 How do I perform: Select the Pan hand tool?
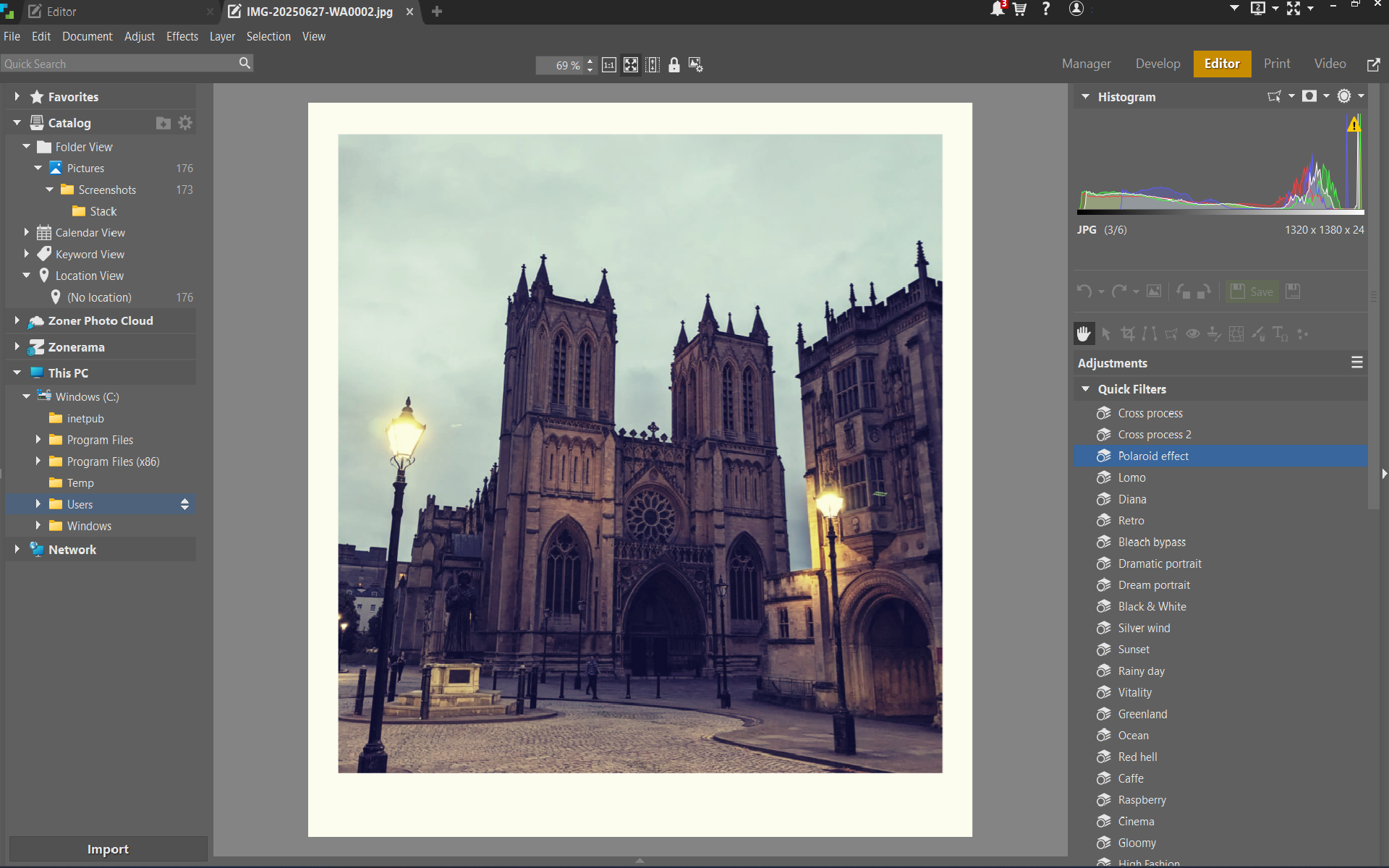[x=1084, y=333]
